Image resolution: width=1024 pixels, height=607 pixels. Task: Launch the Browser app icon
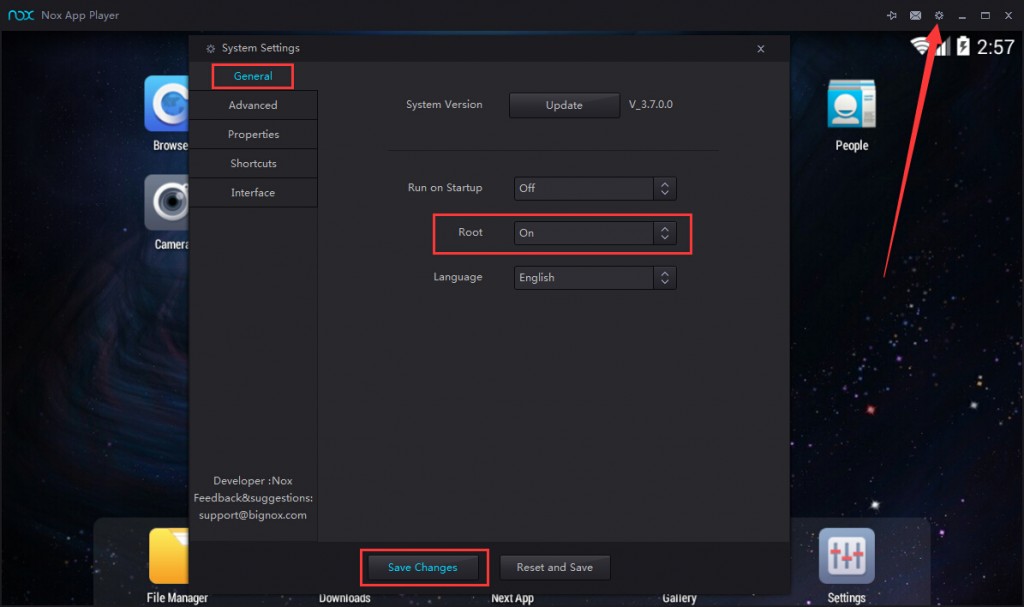[x=167, y=105]
